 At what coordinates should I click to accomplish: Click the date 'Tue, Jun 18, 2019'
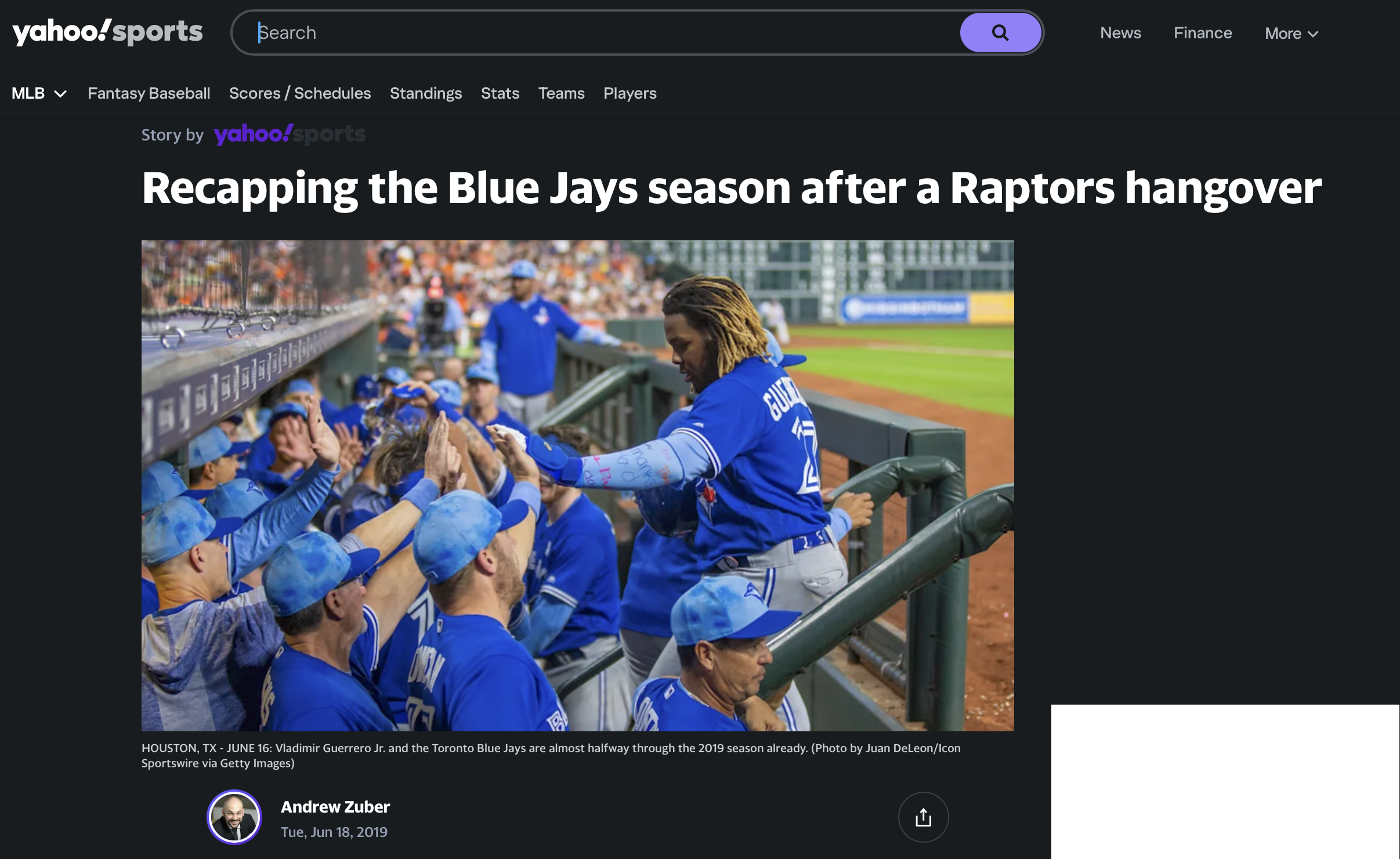334,832
